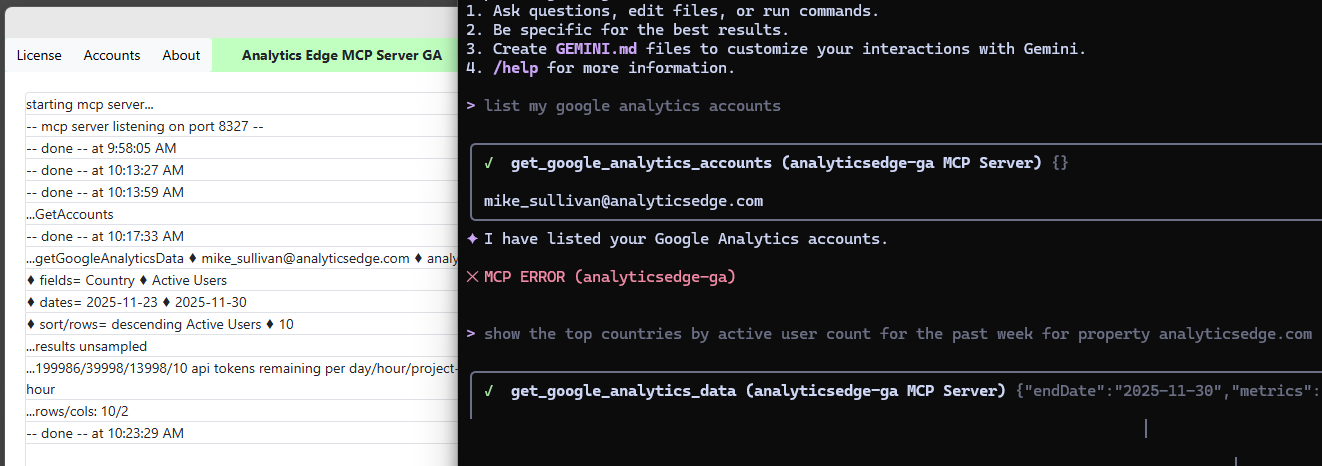The height and width of the screenshot is (466, 1322).
Task: Click the prompt arrow before 'show the top countries'
Action: coord(471,334)
